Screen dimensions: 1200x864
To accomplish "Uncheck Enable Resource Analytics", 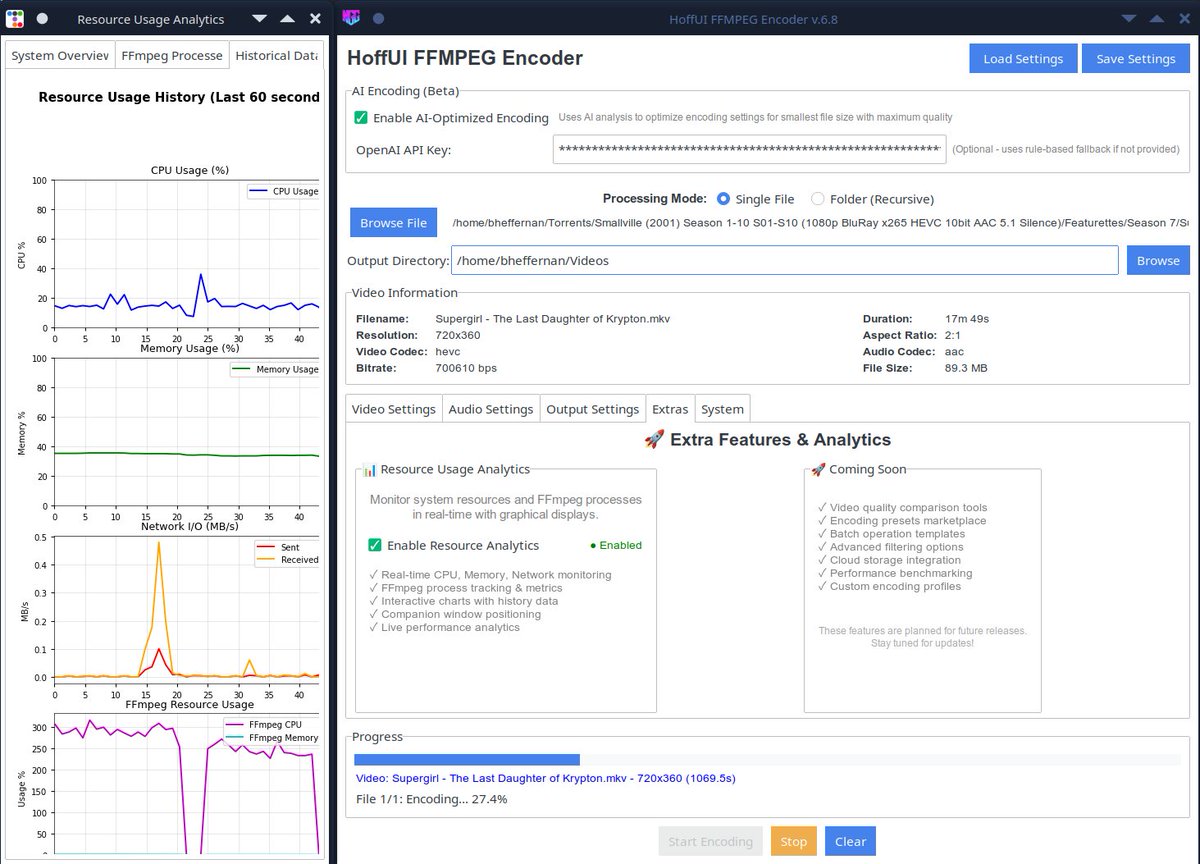I will click(375, 545).
